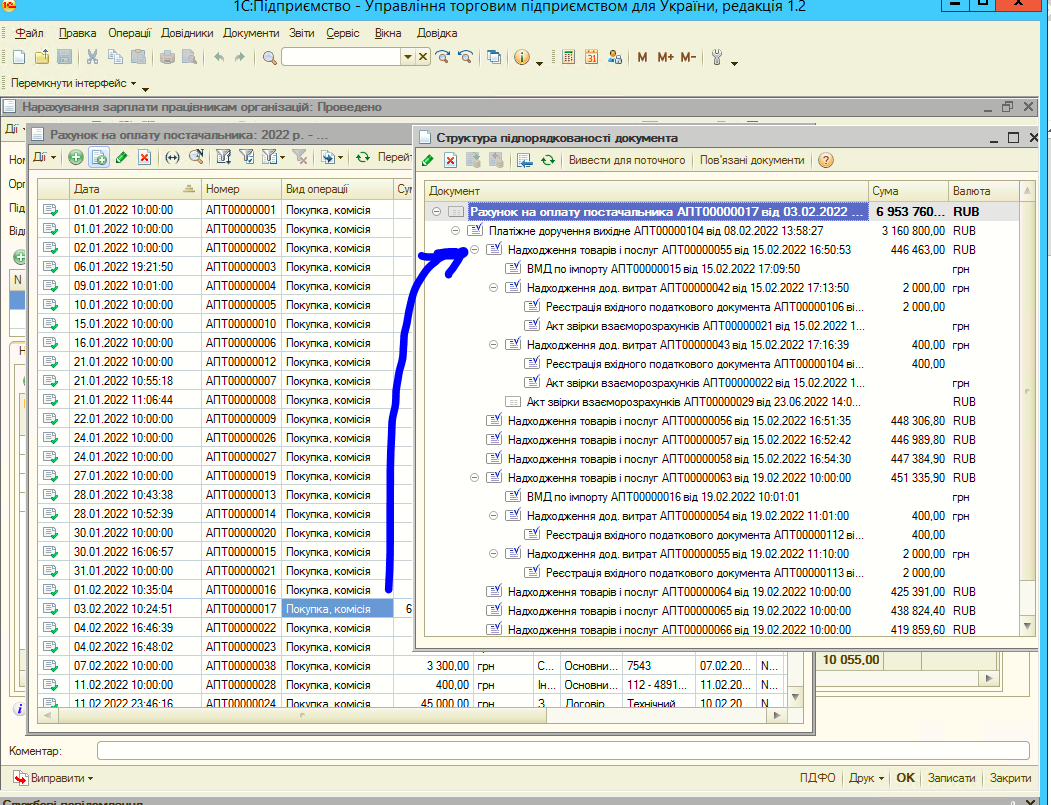
Task: Click the main toolbar search text field
Action: (341, 58)
